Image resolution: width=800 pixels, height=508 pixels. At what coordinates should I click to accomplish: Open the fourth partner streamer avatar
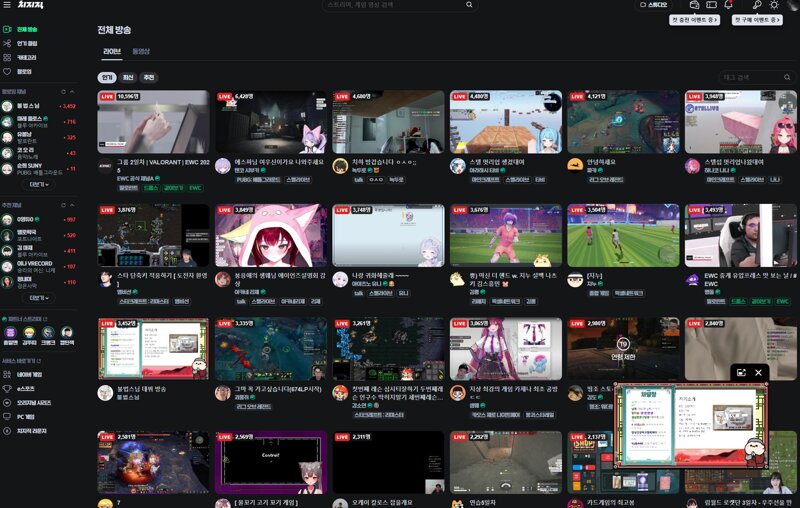tap(67, 333)
